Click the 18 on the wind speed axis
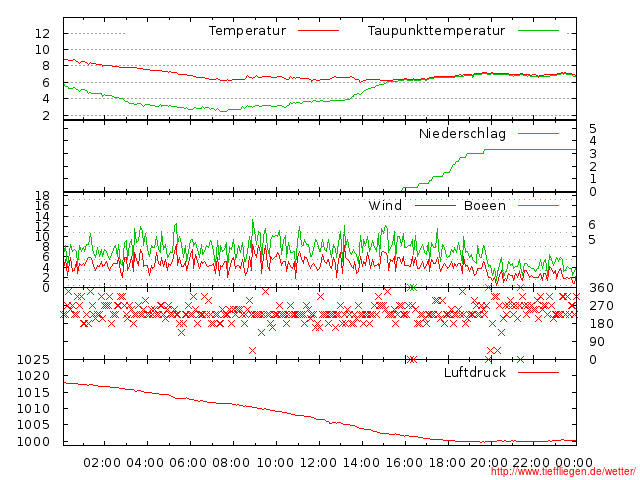This screenshot has height=480, width=640. coord(42,196)
